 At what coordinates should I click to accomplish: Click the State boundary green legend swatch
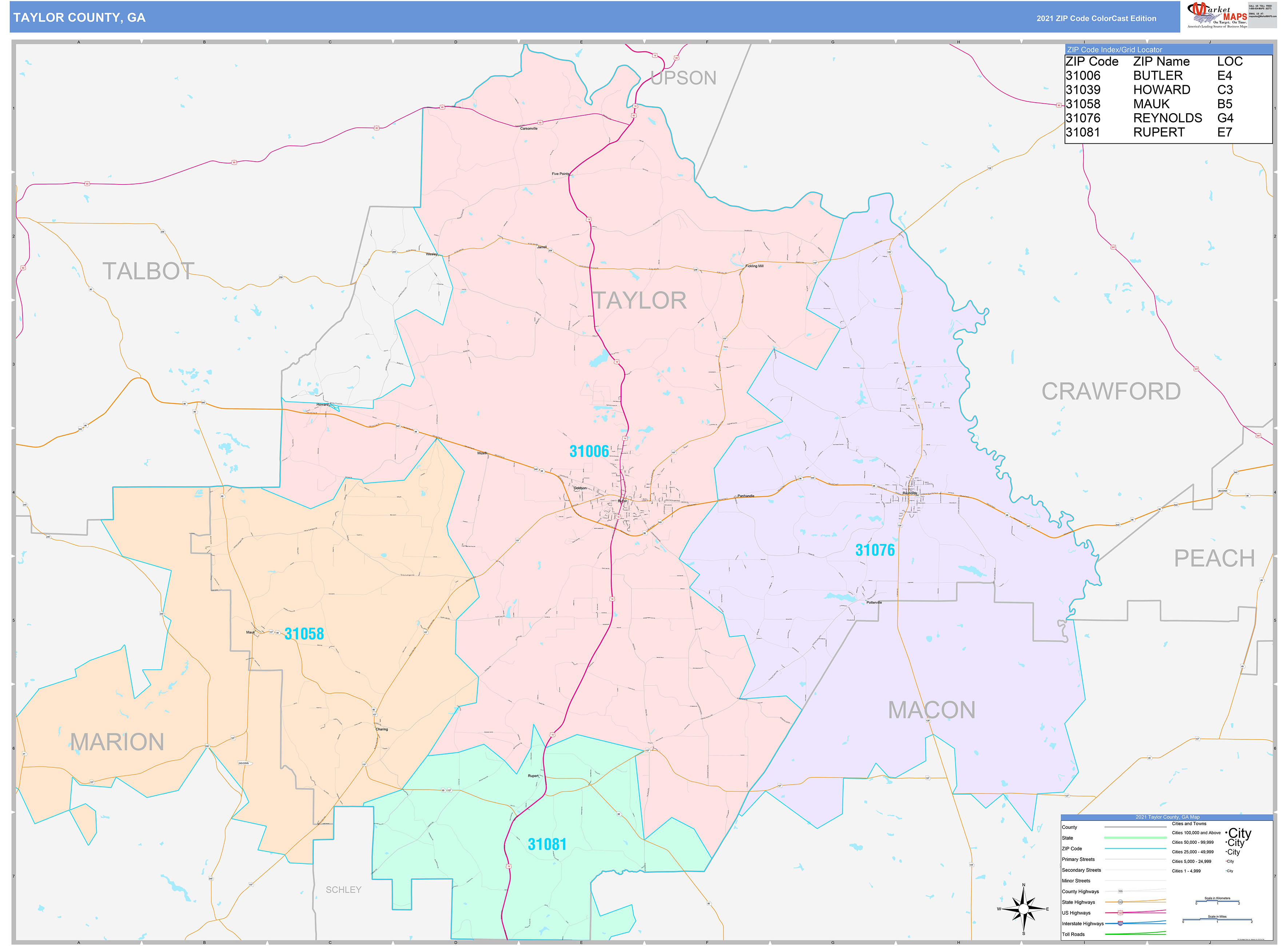(x=1135, y=838)
